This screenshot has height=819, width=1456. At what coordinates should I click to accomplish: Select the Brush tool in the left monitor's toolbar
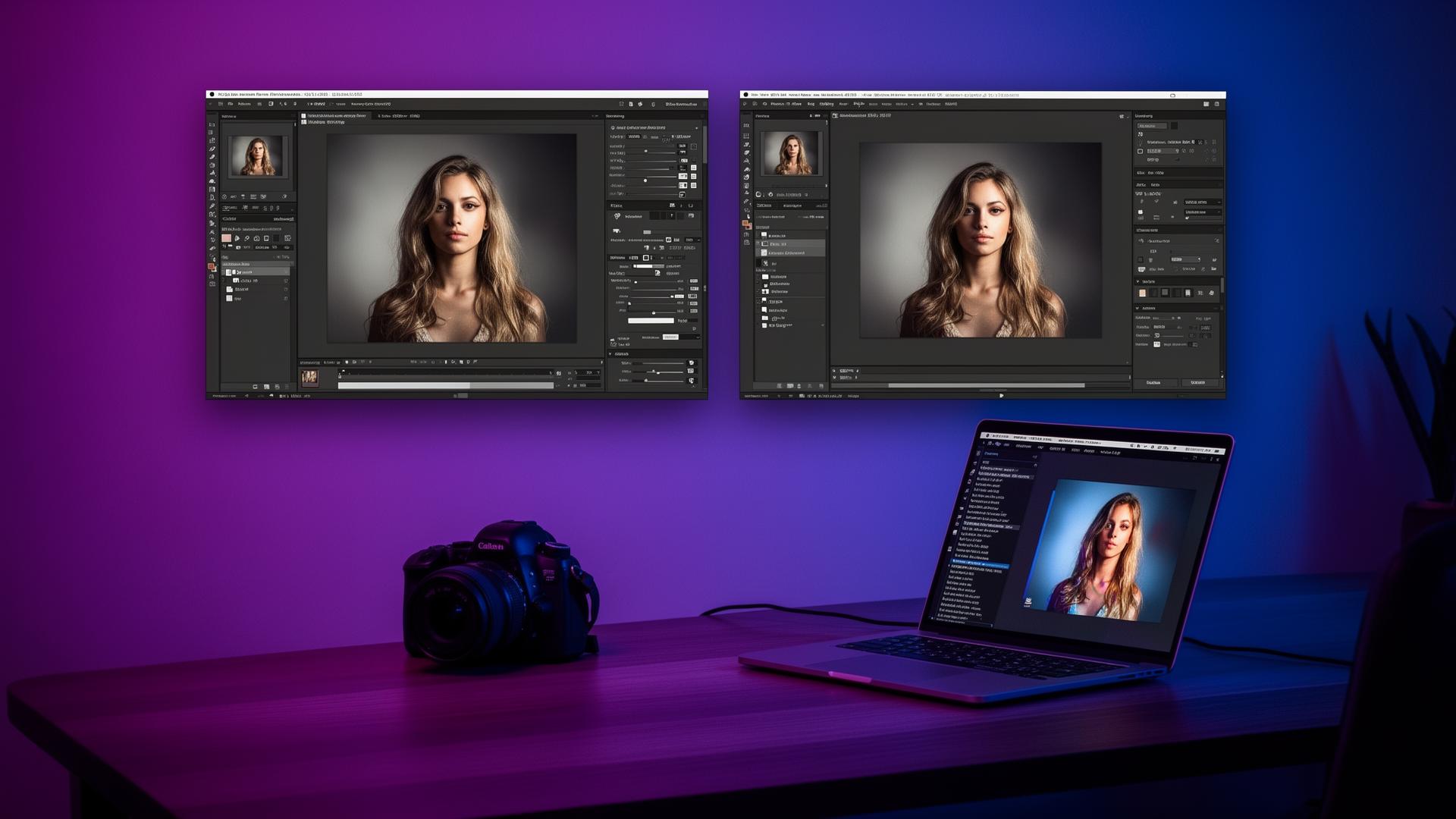215,157
